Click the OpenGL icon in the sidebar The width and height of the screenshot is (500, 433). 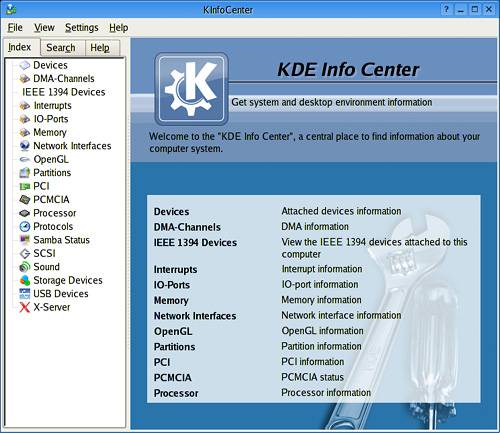pos(25,159)
